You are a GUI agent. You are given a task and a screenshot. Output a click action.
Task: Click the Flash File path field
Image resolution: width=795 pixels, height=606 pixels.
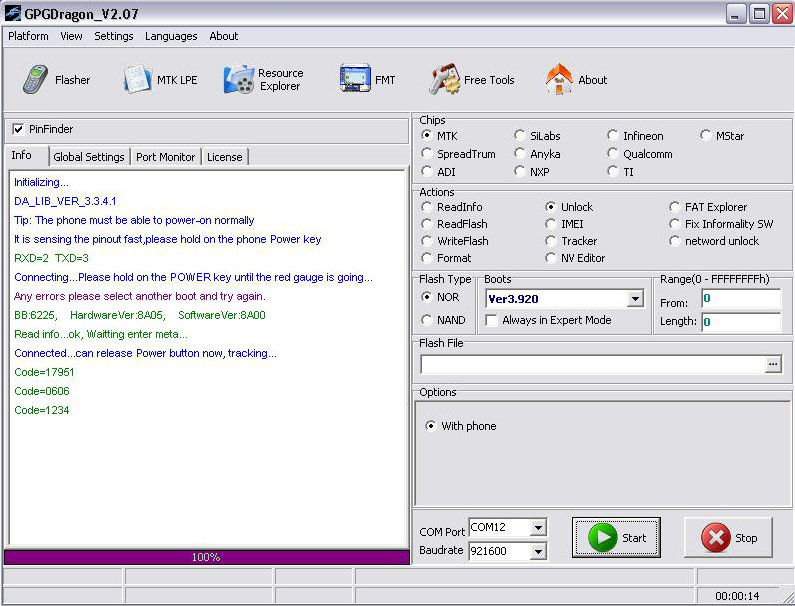coord(593,364)
